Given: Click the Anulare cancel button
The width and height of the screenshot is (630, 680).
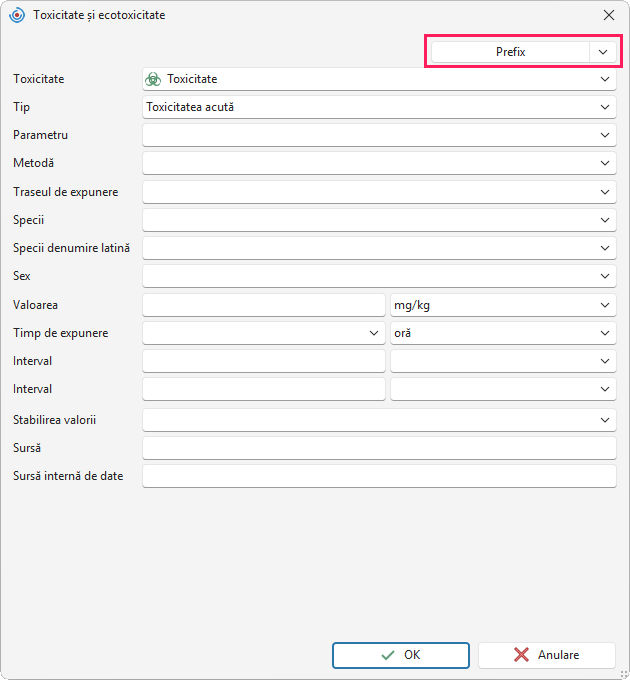Looking at the screenshot, I should 547,655.
